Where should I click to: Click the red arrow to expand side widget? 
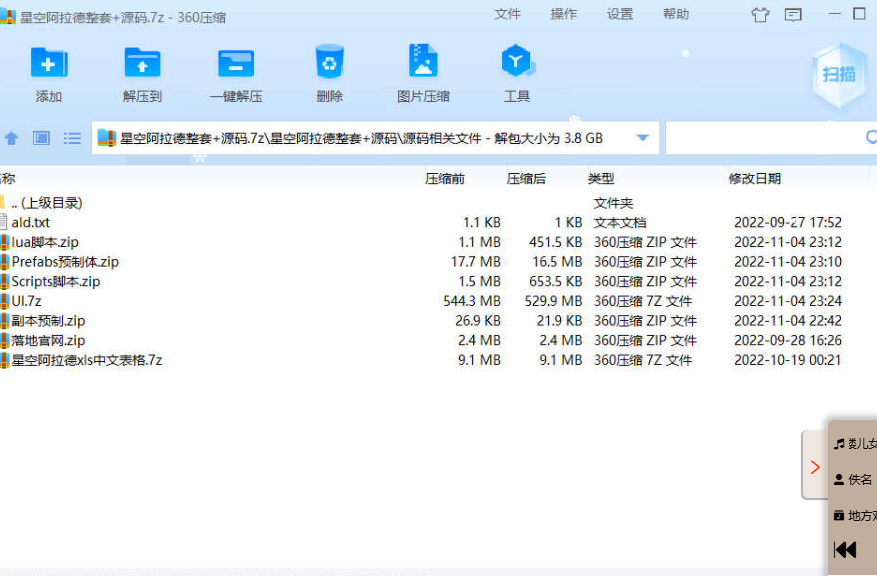tap(815, 467)
